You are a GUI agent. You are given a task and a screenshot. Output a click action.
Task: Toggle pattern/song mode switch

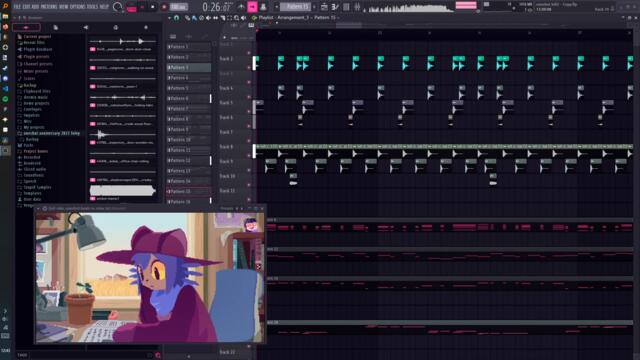pos(131,7)
